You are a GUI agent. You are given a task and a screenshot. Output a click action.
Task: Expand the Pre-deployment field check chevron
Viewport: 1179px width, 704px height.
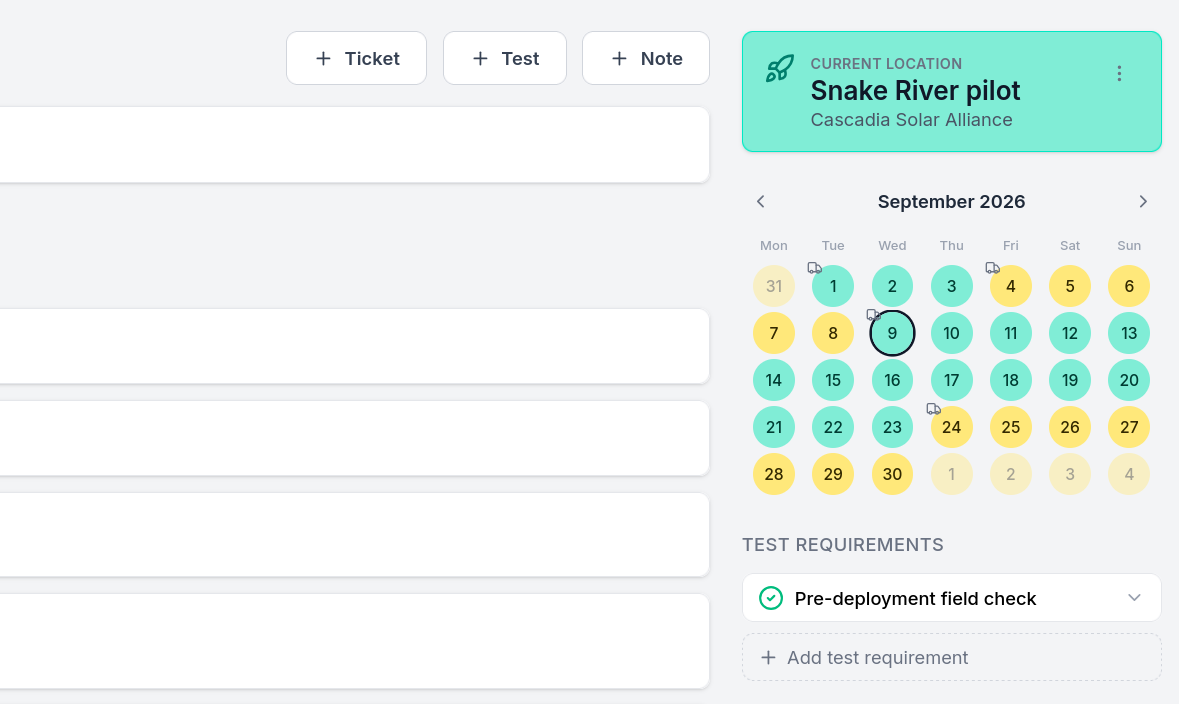click(1134, 598)
